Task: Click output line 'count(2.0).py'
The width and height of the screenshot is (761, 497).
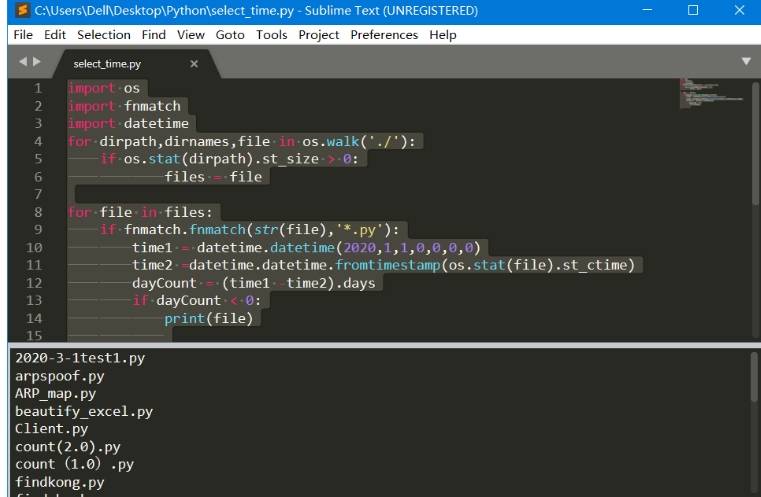Action: click(x=68, y=447)
